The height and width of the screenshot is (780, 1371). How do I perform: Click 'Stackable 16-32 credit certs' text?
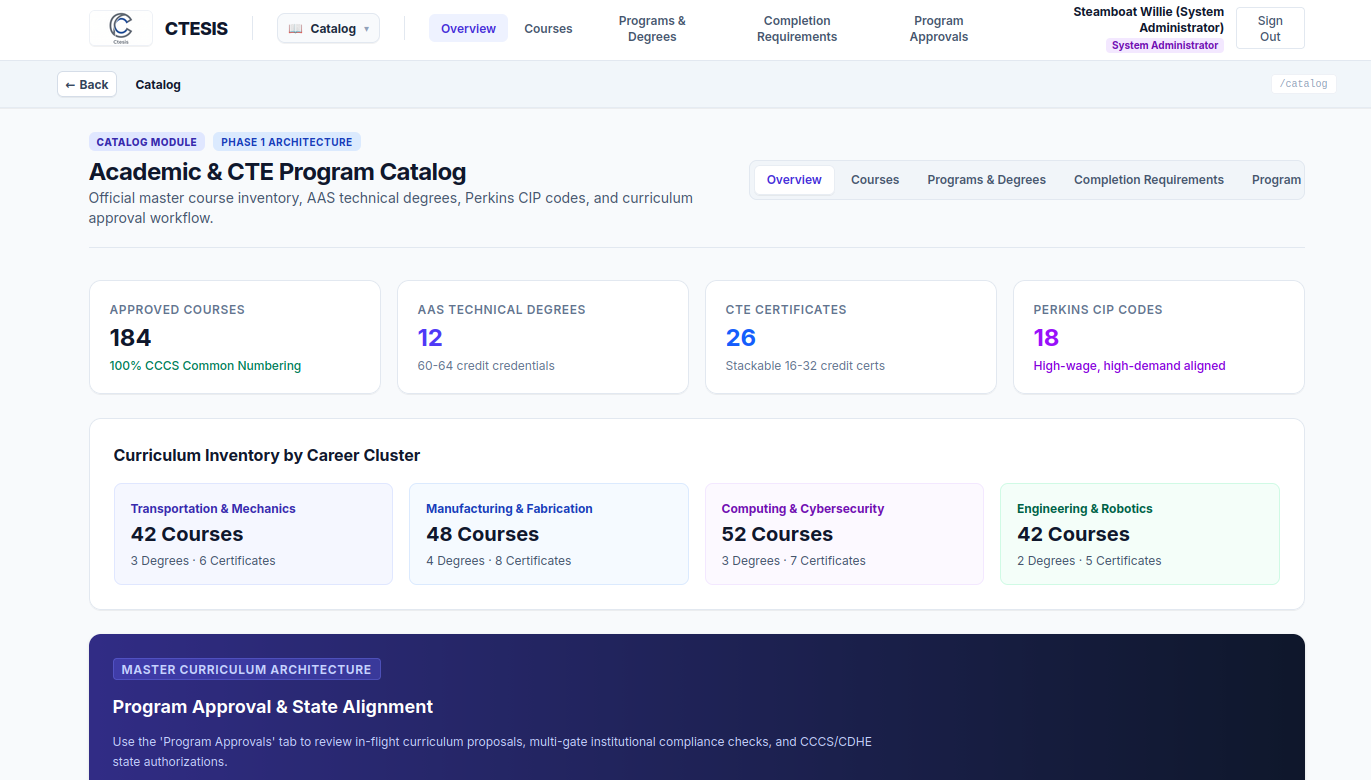(x=805, y=366)
